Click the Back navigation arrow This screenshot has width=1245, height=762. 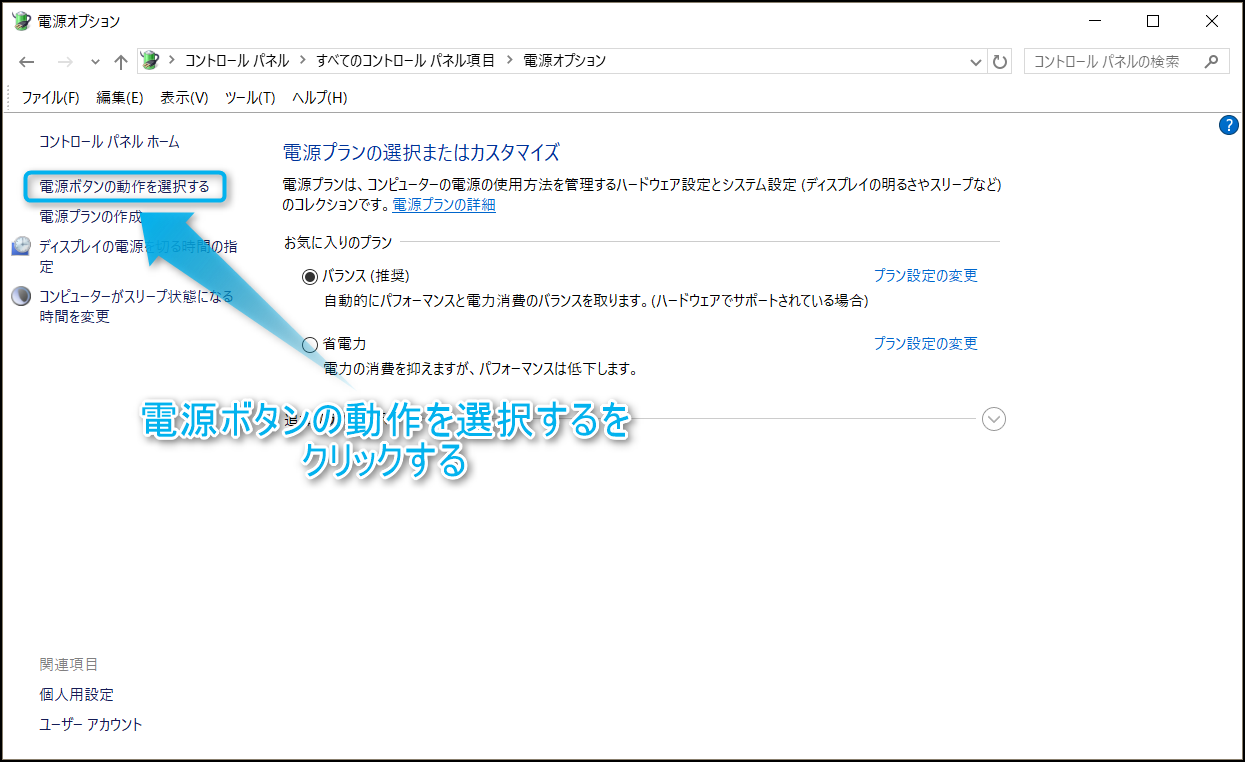click(27, 61)
